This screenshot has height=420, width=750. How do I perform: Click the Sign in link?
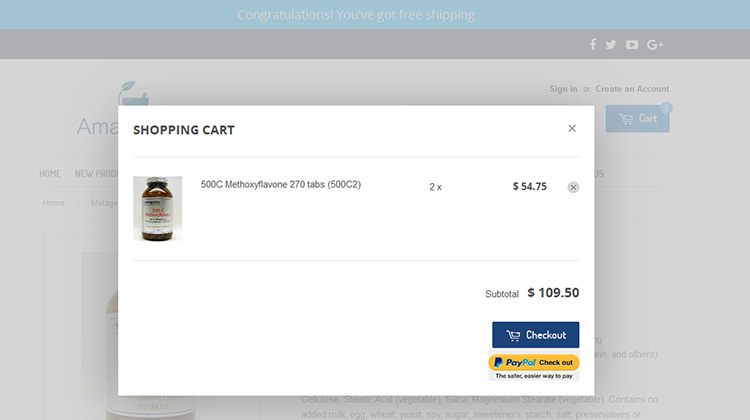563,89
